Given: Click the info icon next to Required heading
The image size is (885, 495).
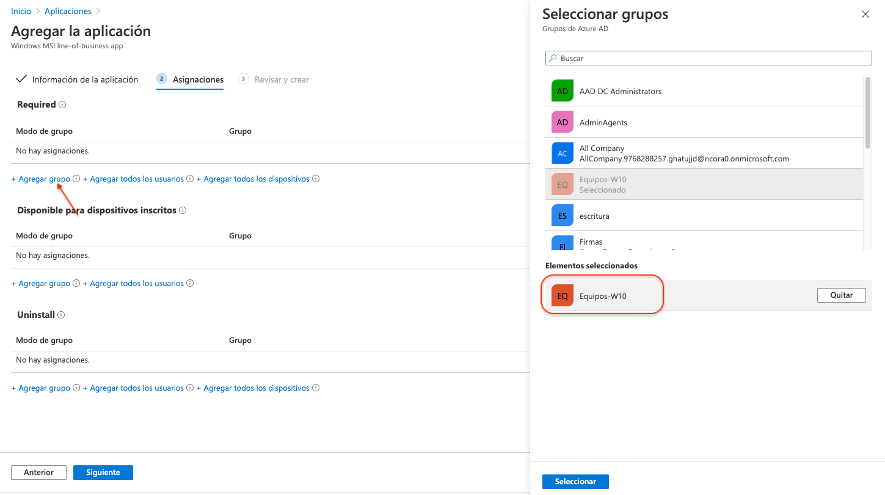Looking at the screenshot, I should point(62,104).
